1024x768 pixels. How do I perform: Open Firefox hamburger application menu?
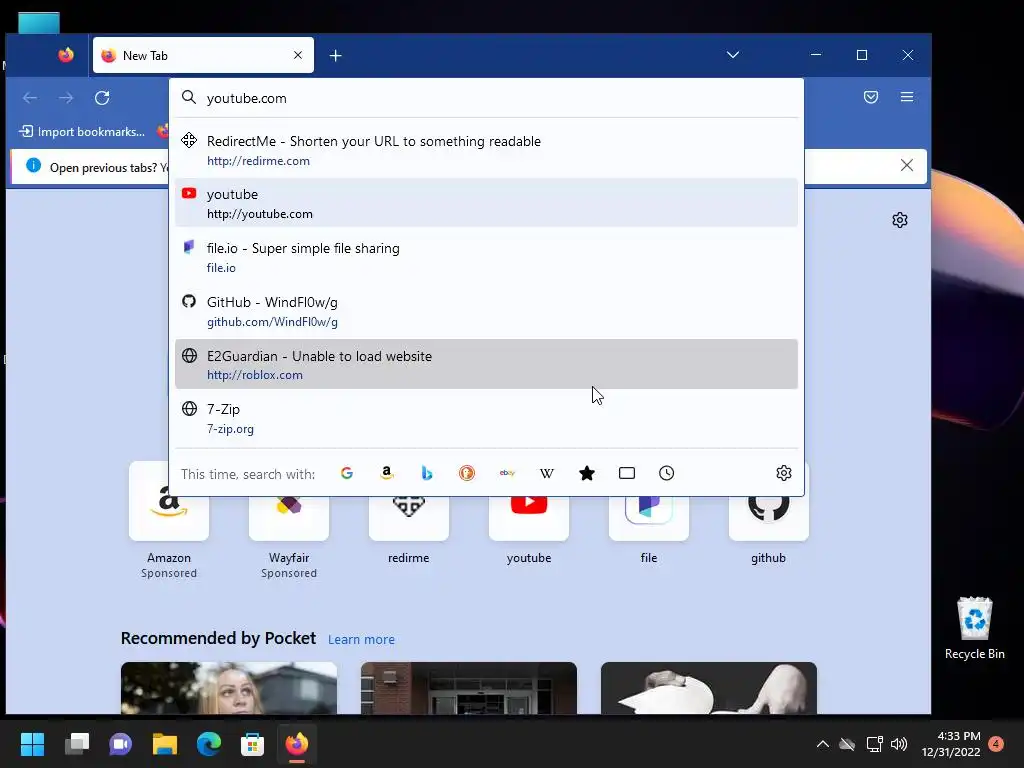[x=906, y=97]
